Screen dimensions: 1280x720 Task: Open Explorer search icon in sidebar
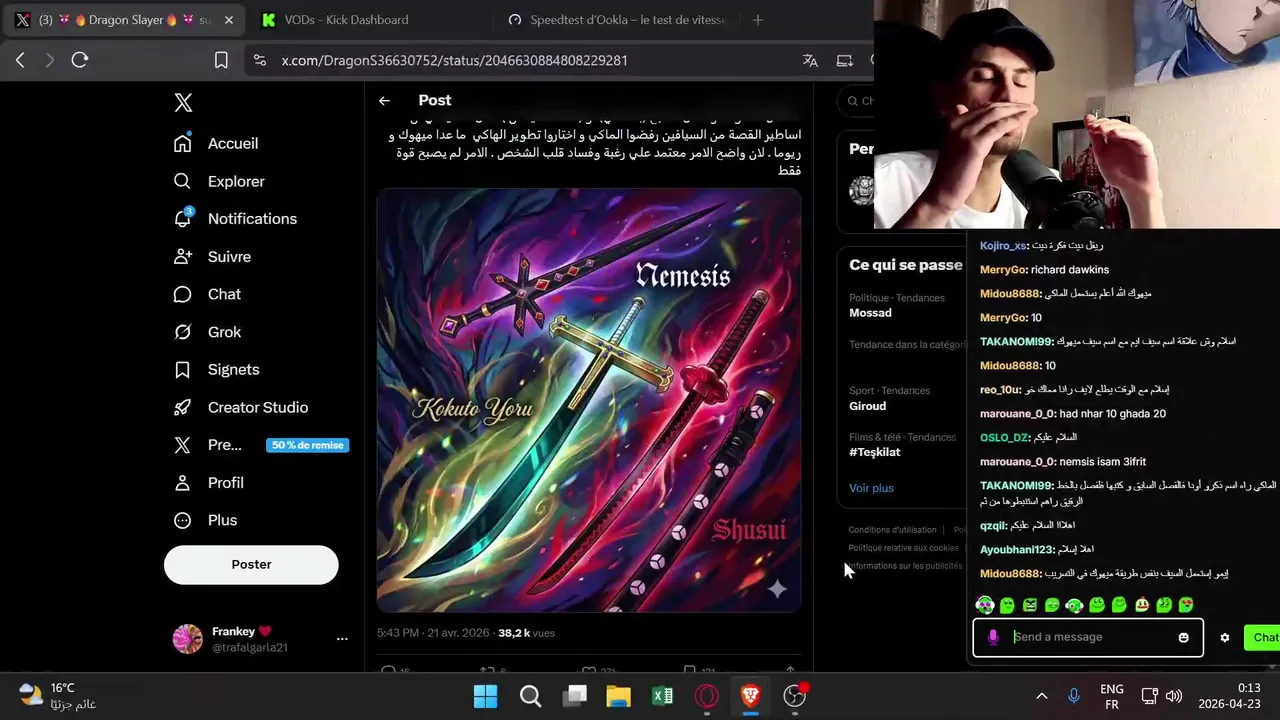(x=182, y=181)
